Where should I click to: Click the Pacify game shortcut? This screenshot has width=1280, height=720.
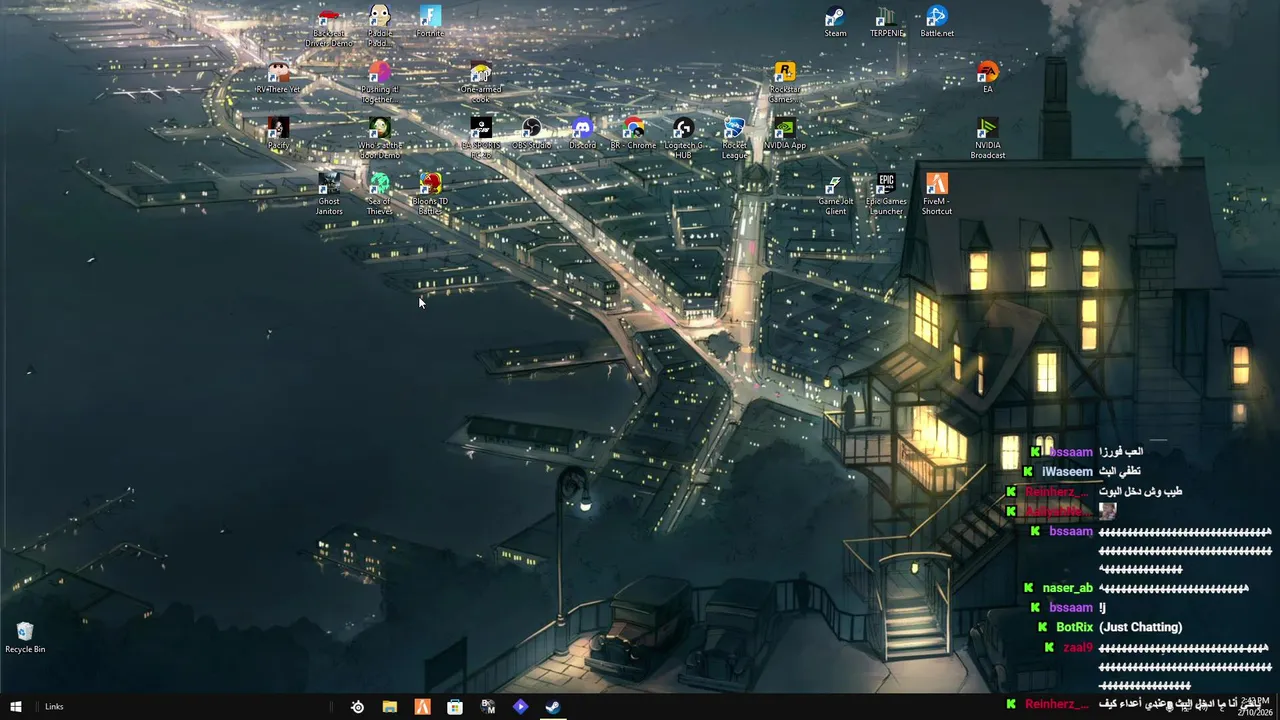click(x=278, y=134)
